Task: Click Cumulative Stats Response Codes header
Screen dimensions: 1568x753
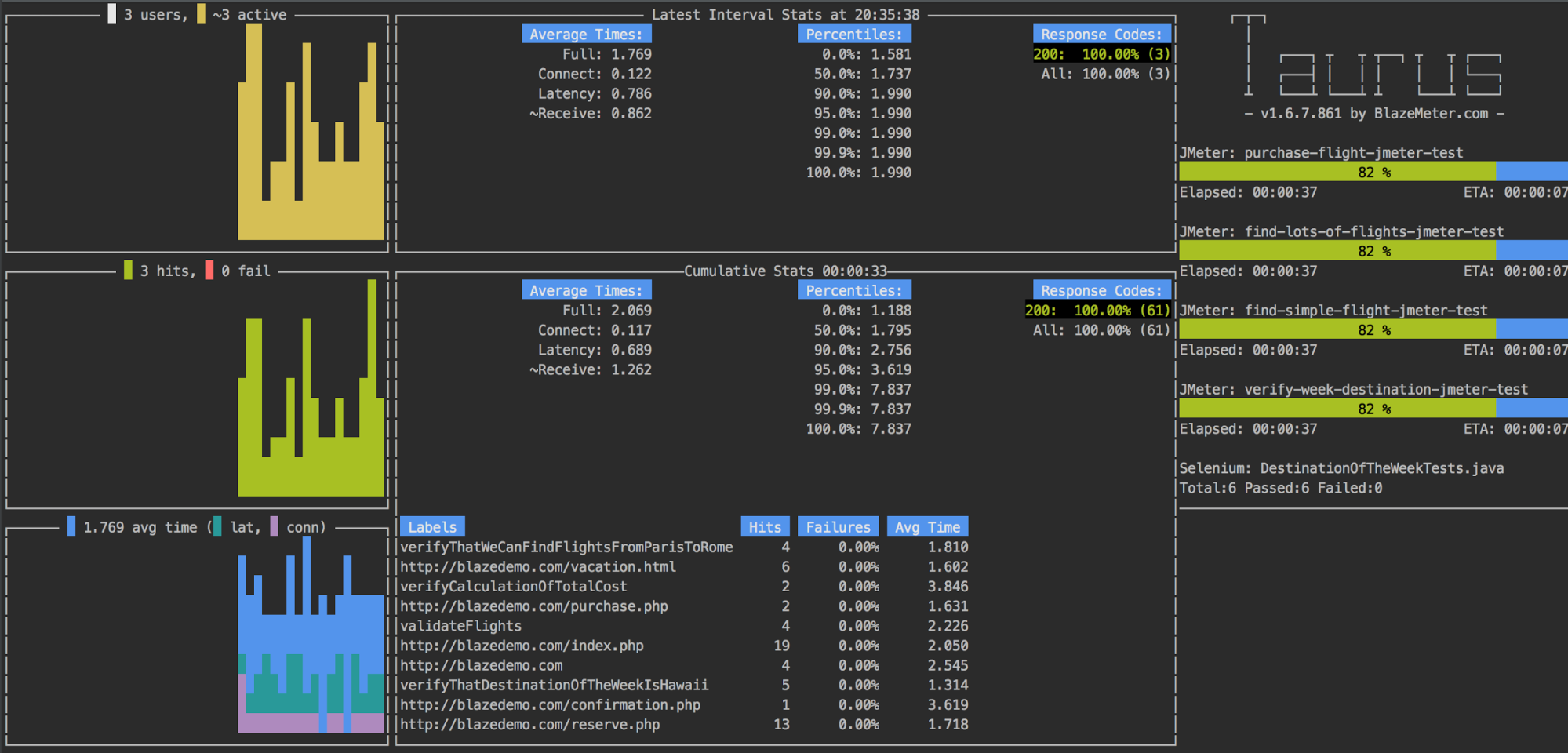Action: (x=1101, y=290)
